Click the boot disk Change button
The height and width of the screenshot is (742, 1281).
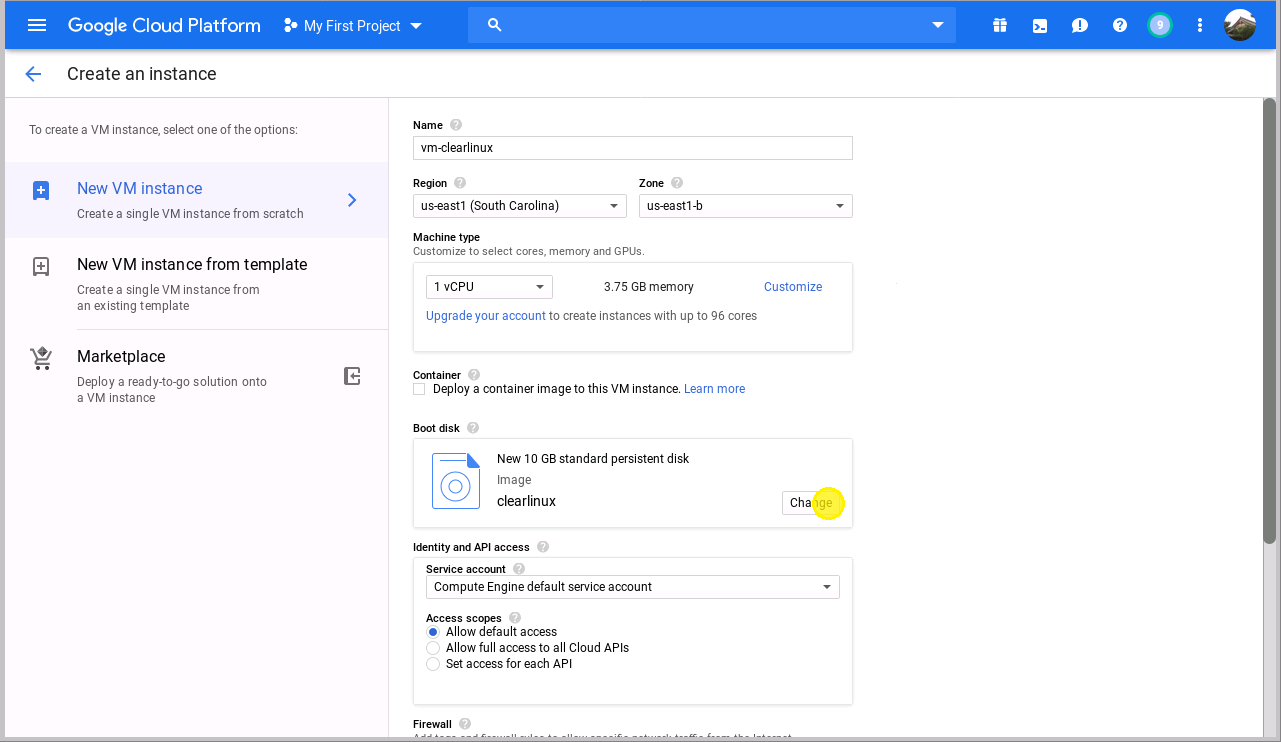click(x=811, y=503)
